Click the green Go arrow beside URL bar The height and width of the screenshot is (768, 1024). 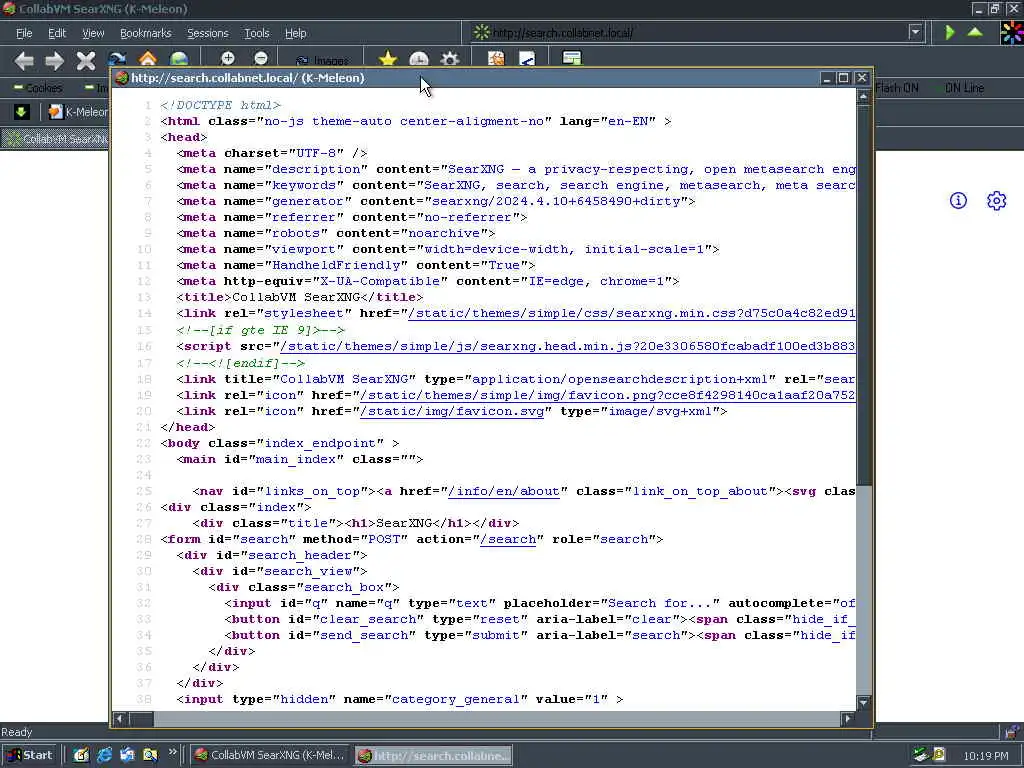click(x=950, y=32)
